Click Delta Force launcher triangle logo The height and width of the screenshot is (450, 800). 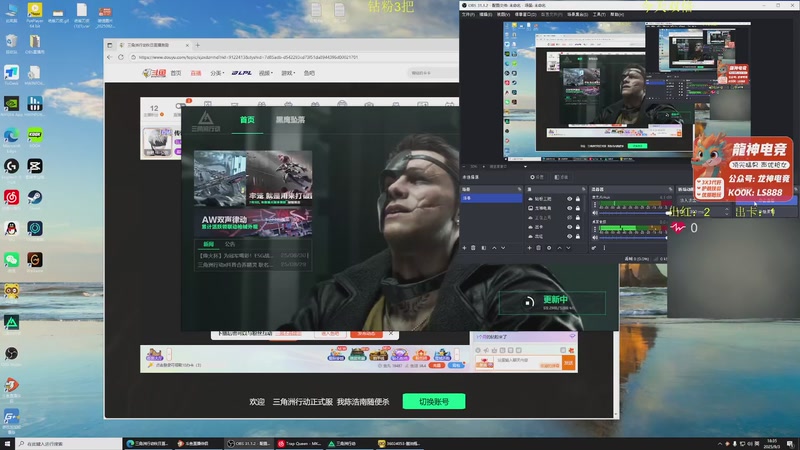click(x=206, y=119)
